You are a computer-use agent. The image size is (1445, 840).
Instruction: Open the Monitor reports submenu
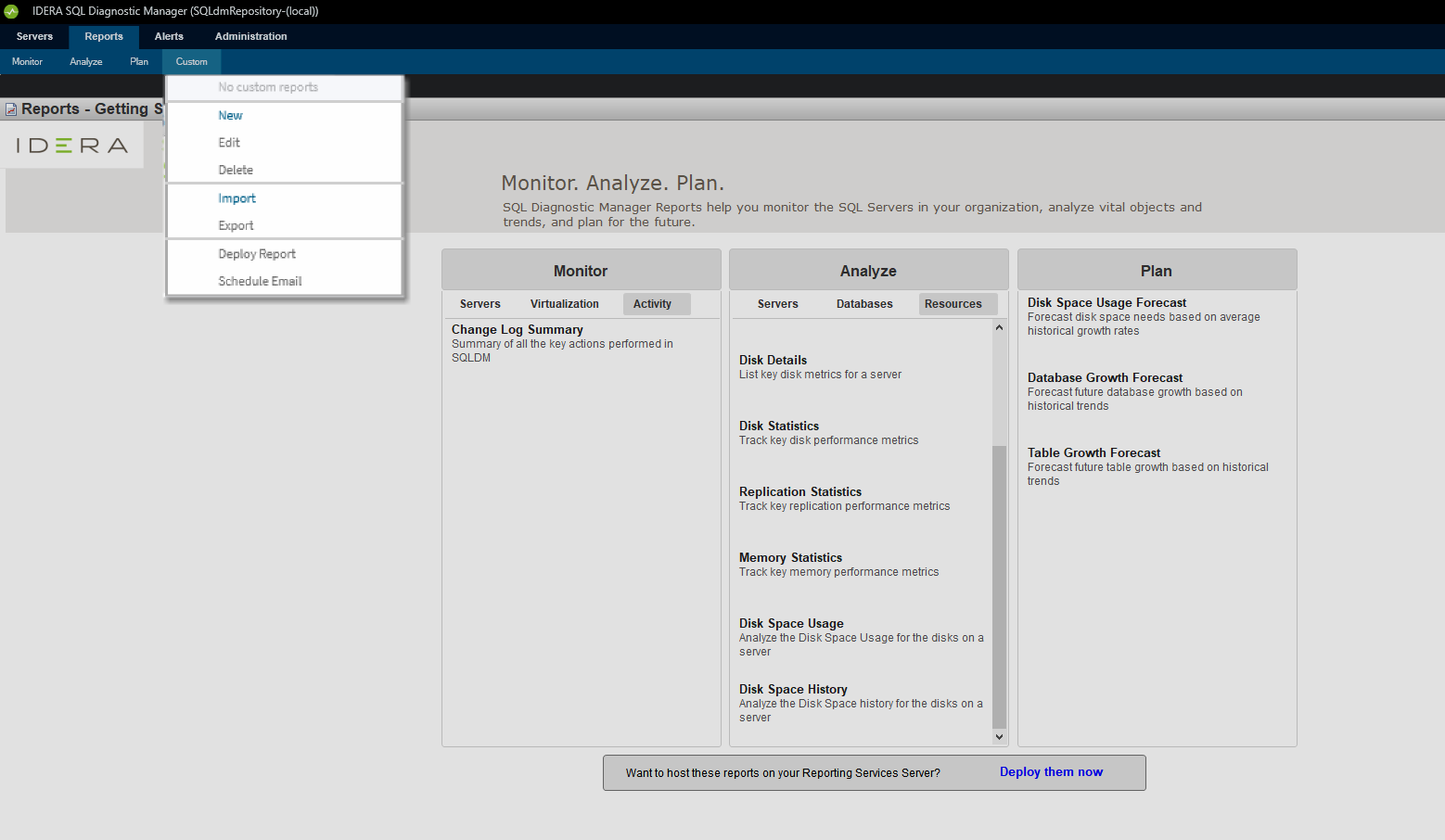coord(27,61)
